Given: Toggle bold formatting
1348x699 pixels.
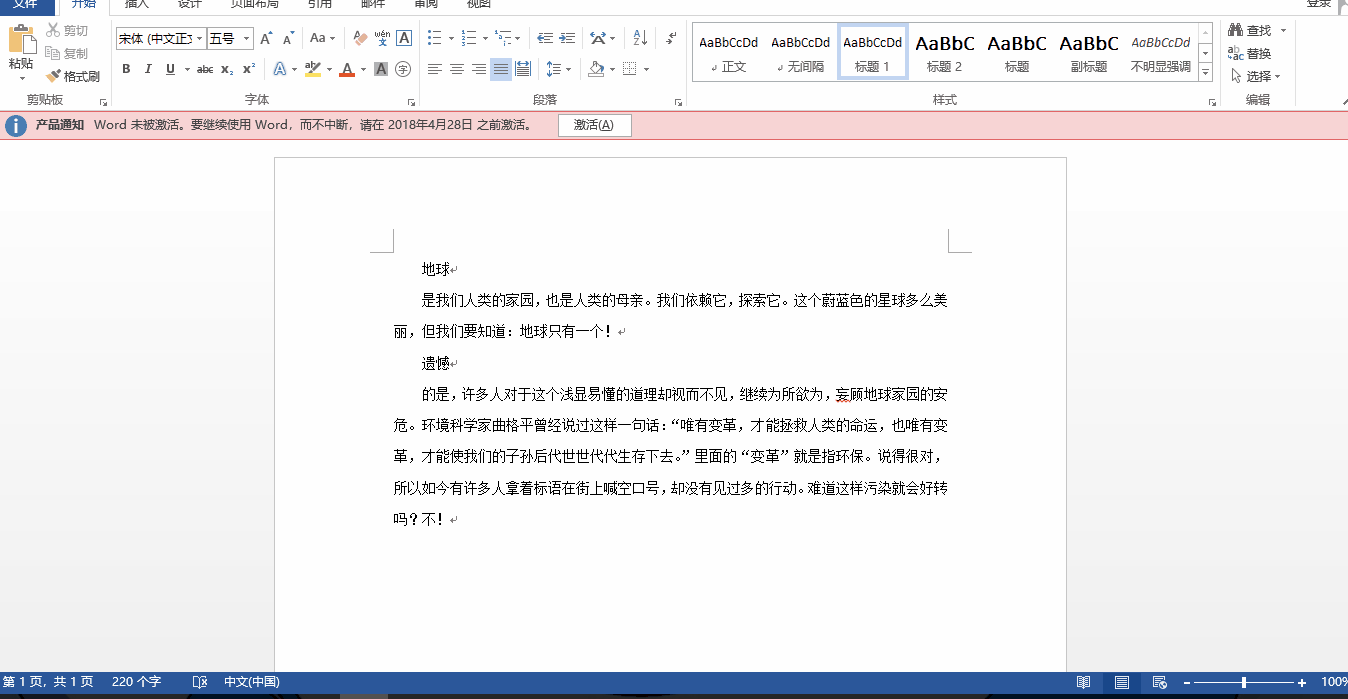Looking at the screenshot, I should pyautogui.click(x=126, y=69).
